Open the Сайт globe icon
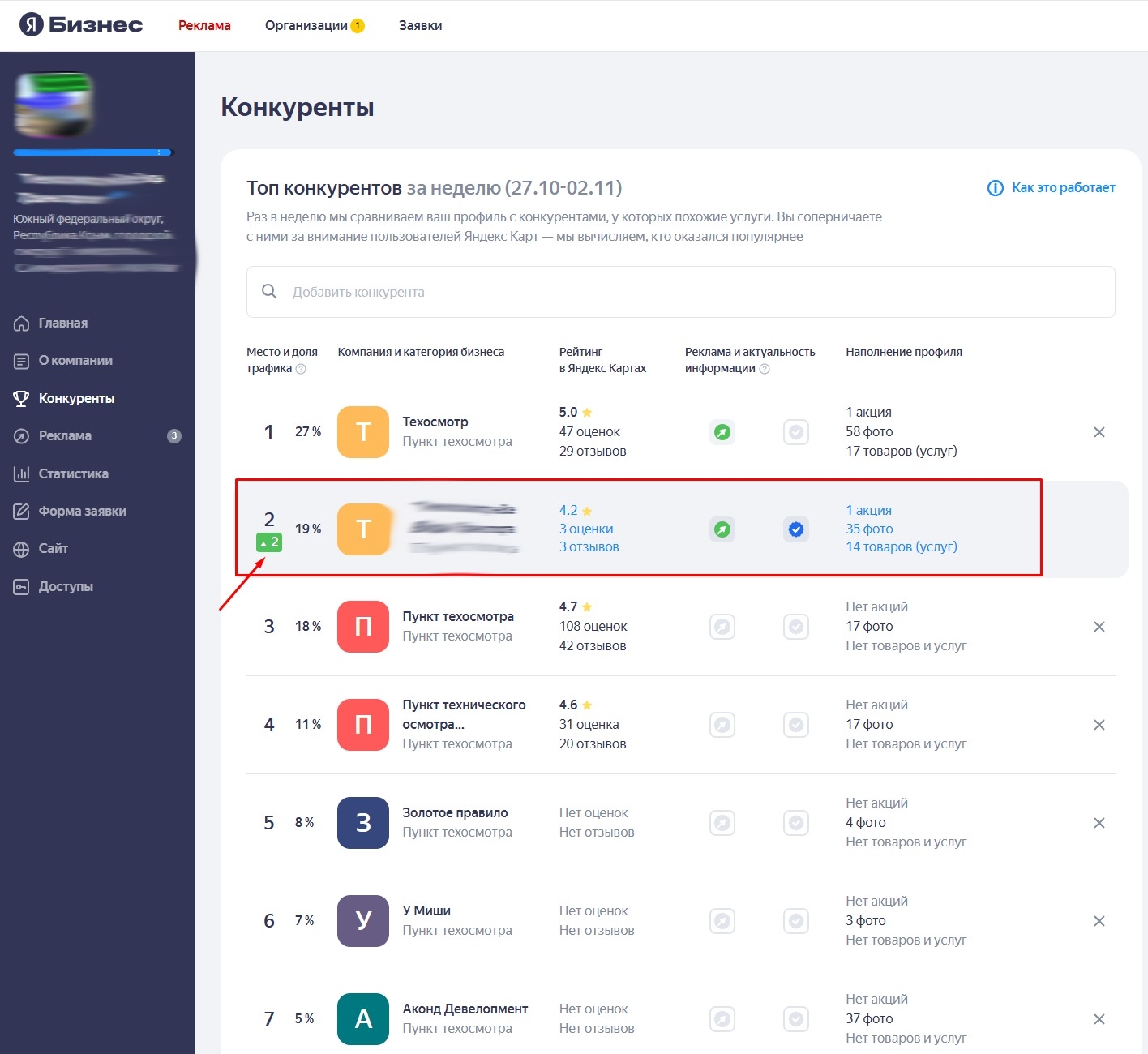Viewport: 1148px width, 1054px height. (x=22, y=549)
